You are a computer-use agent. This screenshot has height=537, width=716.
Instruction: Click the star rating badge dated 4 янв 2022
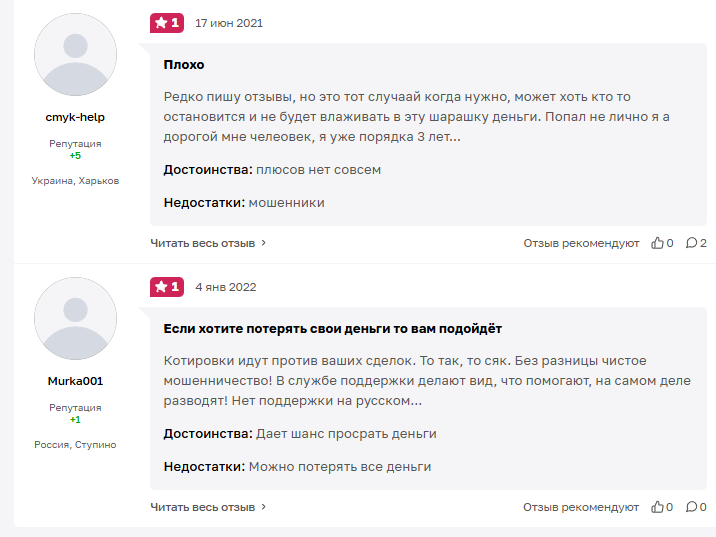(167, 287)
